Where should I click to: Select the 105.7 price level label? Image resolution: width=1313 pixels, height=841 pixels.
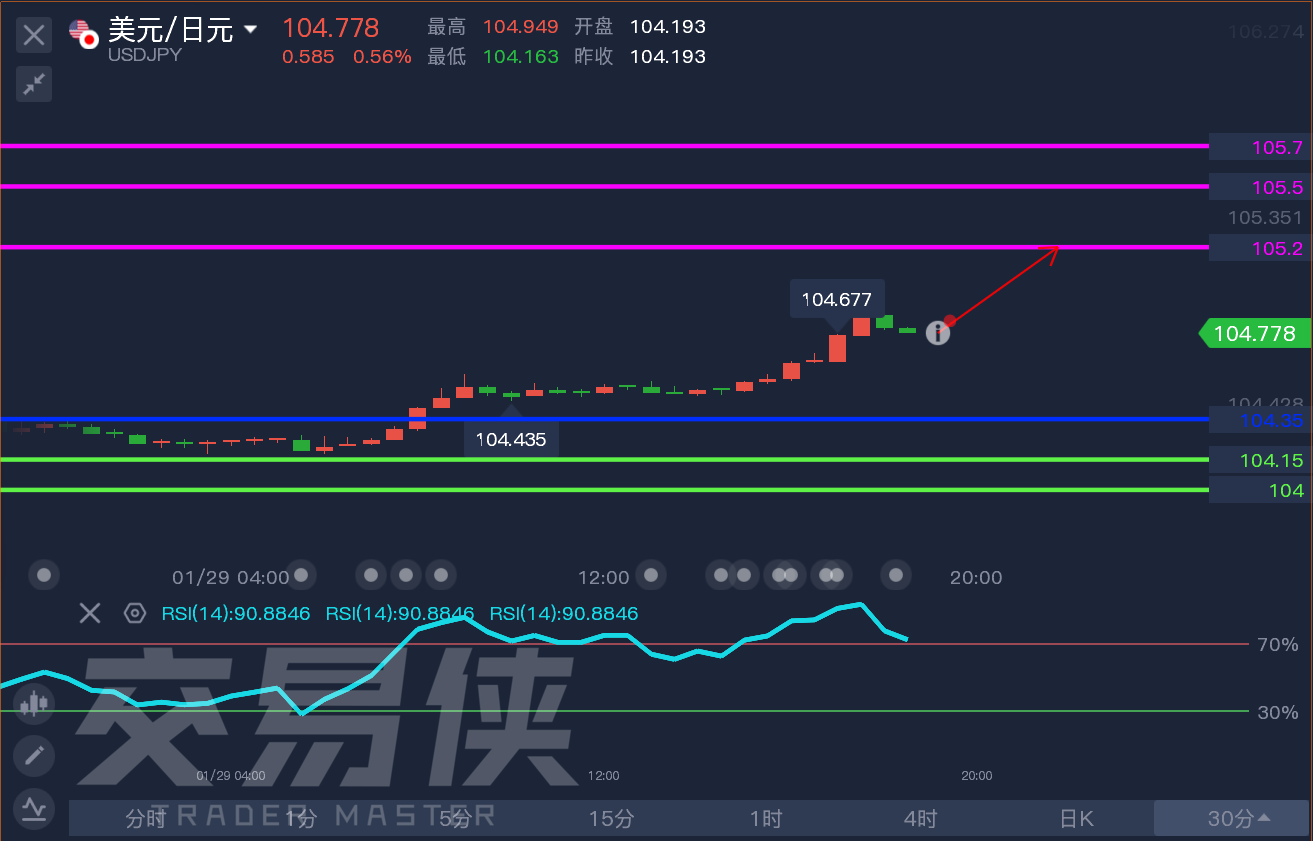[1259, 147]
